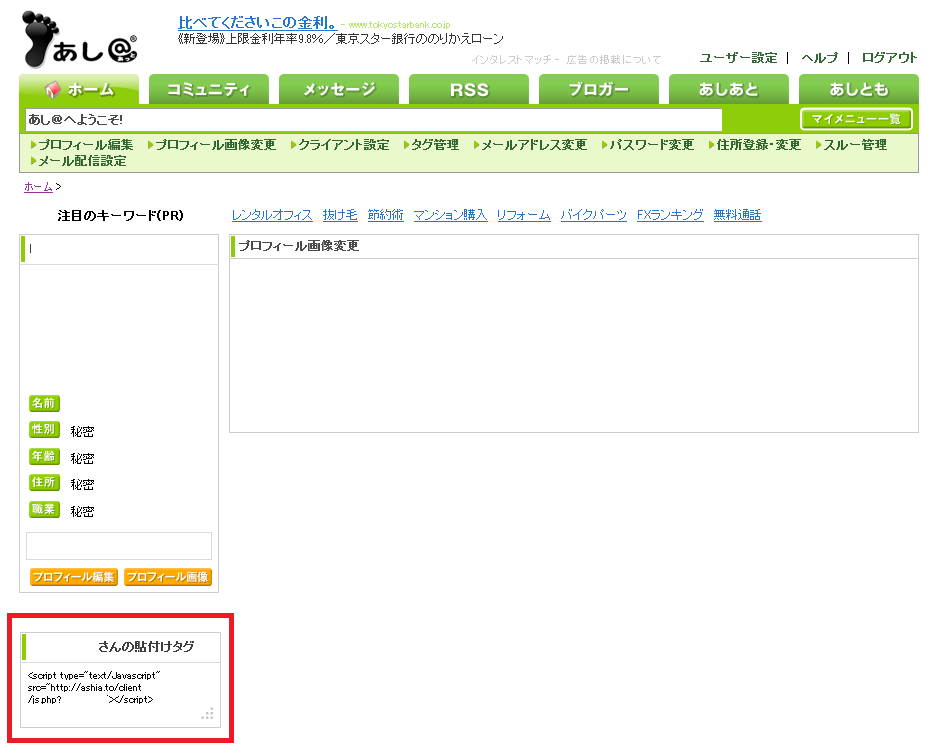This screenshot has height=754, width=931.
Task: Click the 職業 label badge
Action: 44,509
